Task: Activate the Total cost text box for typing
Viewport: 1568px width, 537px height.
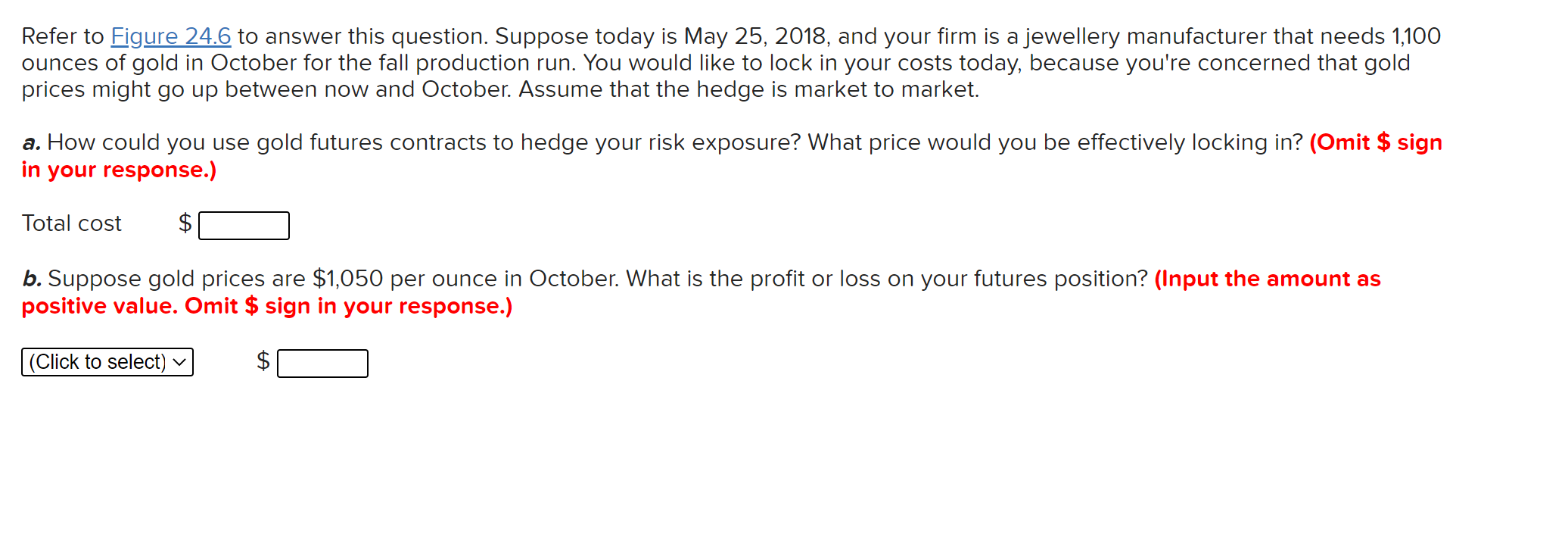Action: [x=244, y=225]
